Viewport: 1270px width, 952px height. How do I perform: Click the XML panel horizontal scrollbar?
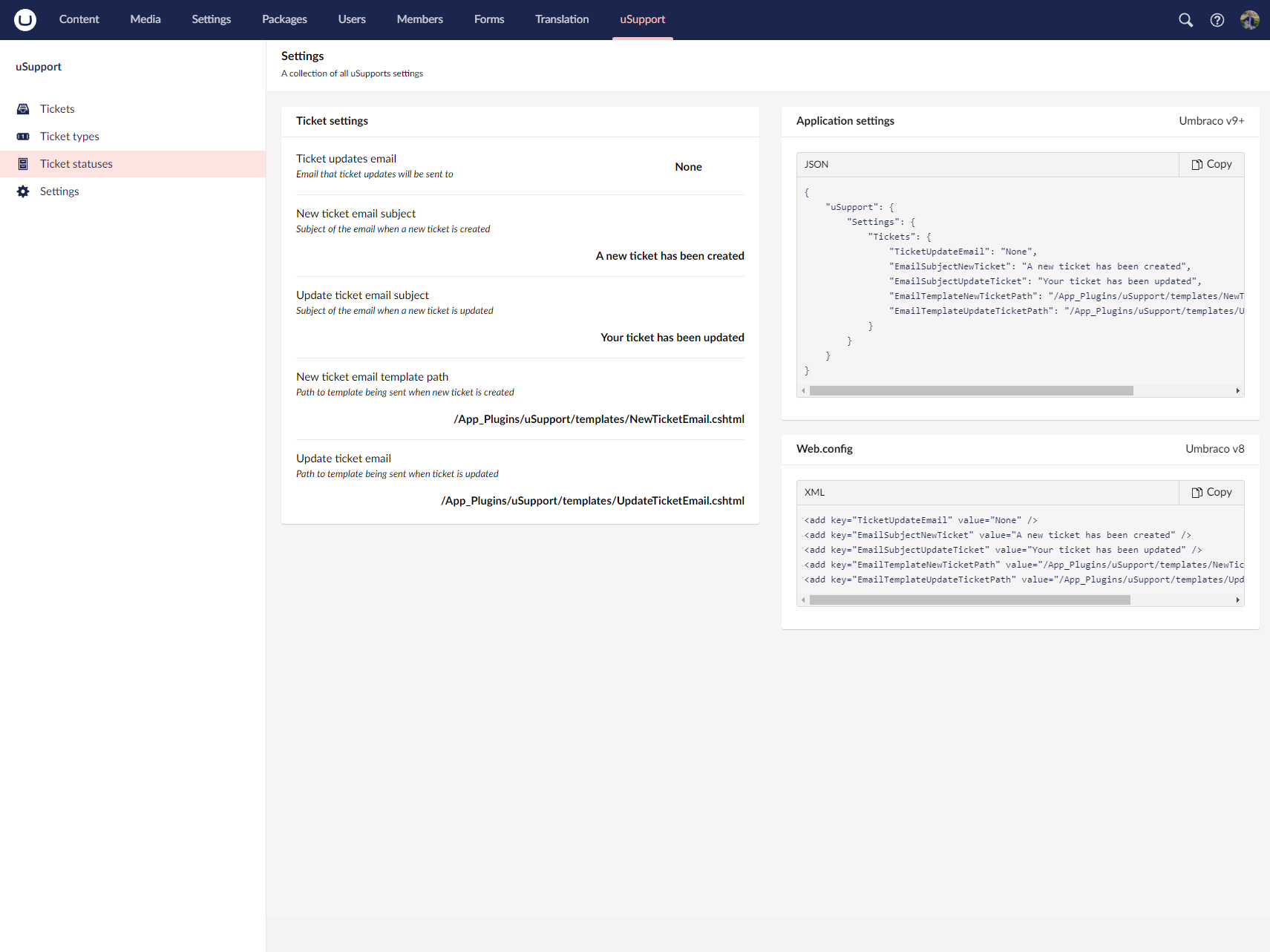pyautogui.click(x=970, y=600)
